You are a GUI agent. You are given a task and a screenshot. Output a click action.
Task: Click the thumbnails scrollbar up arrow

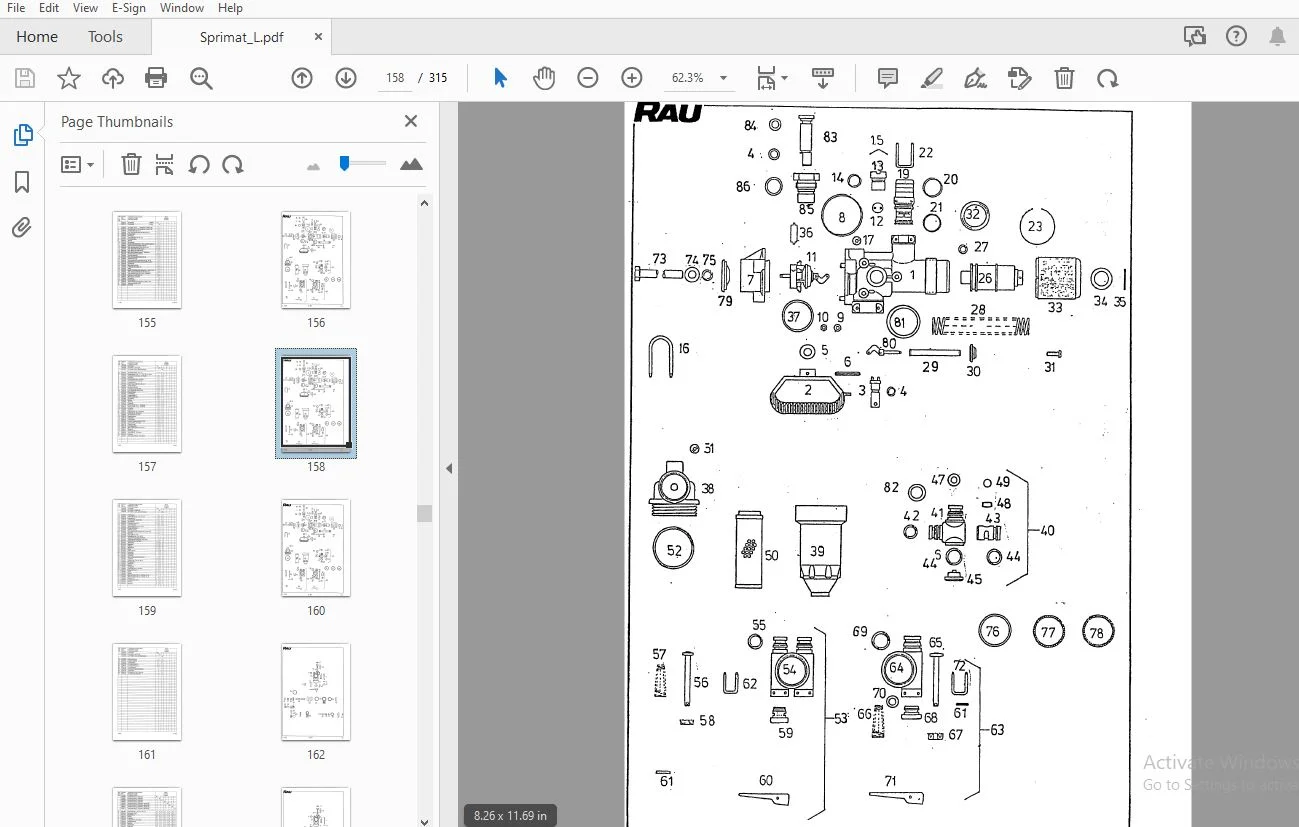(425, 203)
